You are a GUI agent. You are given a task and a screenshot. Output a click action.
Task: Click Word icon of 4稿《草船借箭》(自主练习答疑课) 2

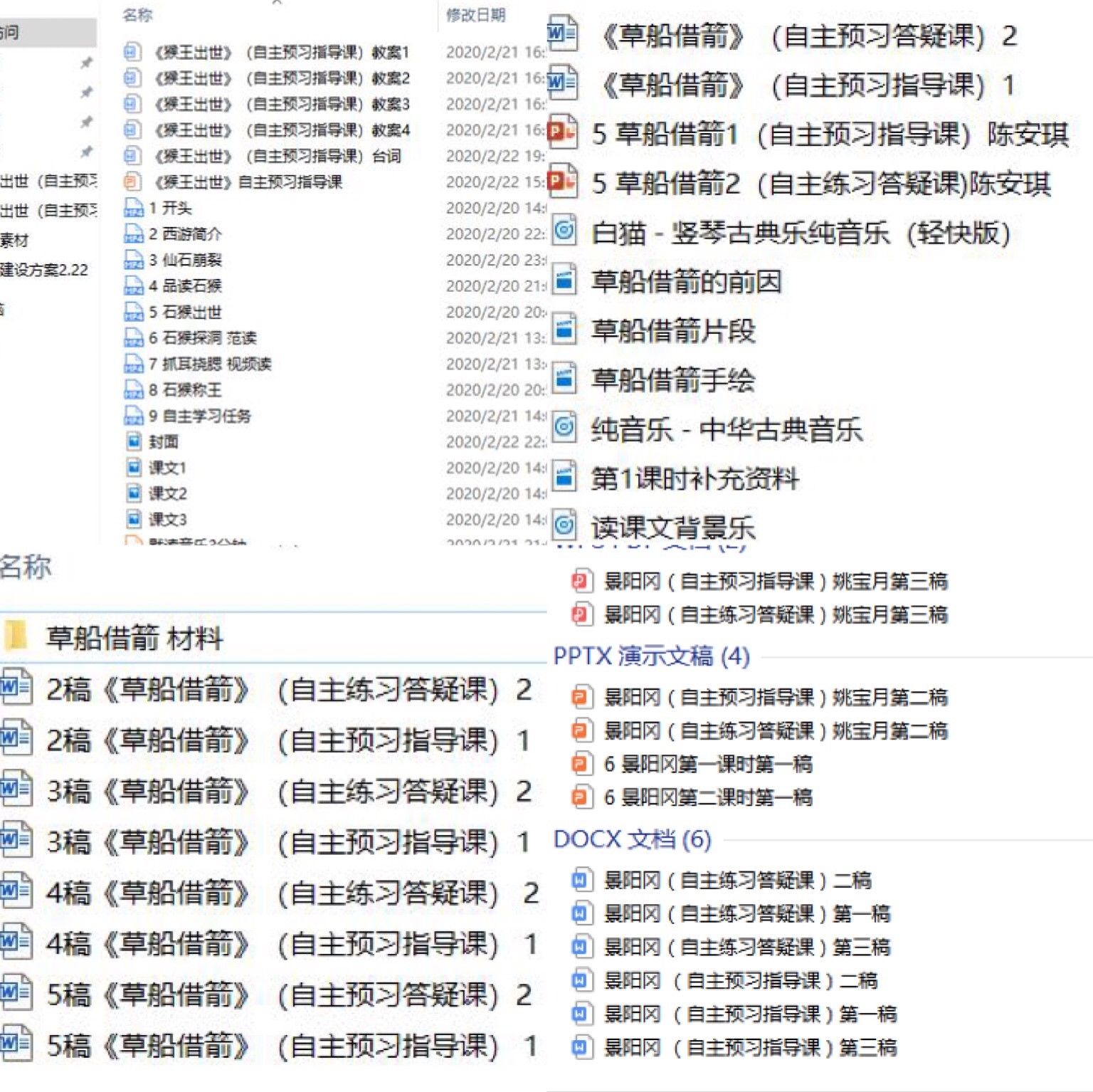point(16,891)
